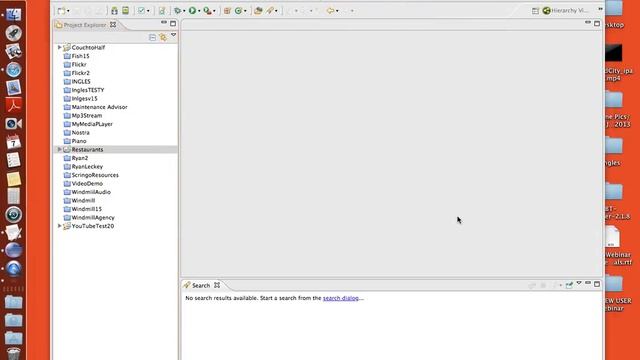Click the New wizard toolbar icon

click(x=61, y=11)
